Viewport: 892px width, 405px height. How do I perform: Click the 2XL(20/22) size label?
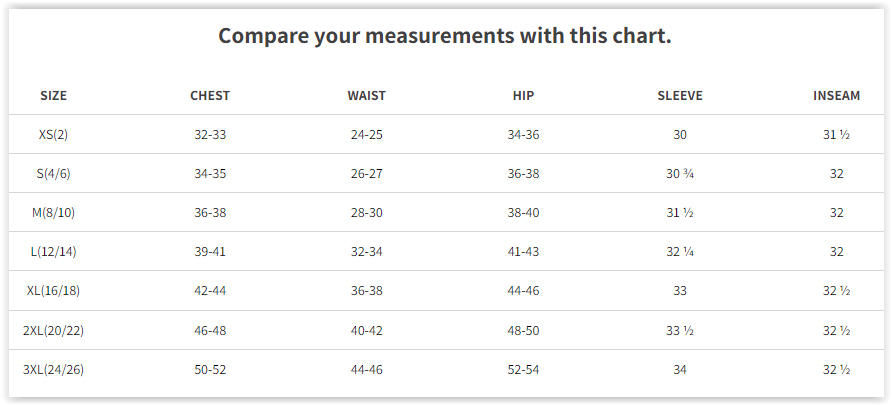pyautogui.click(x=53, y=330)
